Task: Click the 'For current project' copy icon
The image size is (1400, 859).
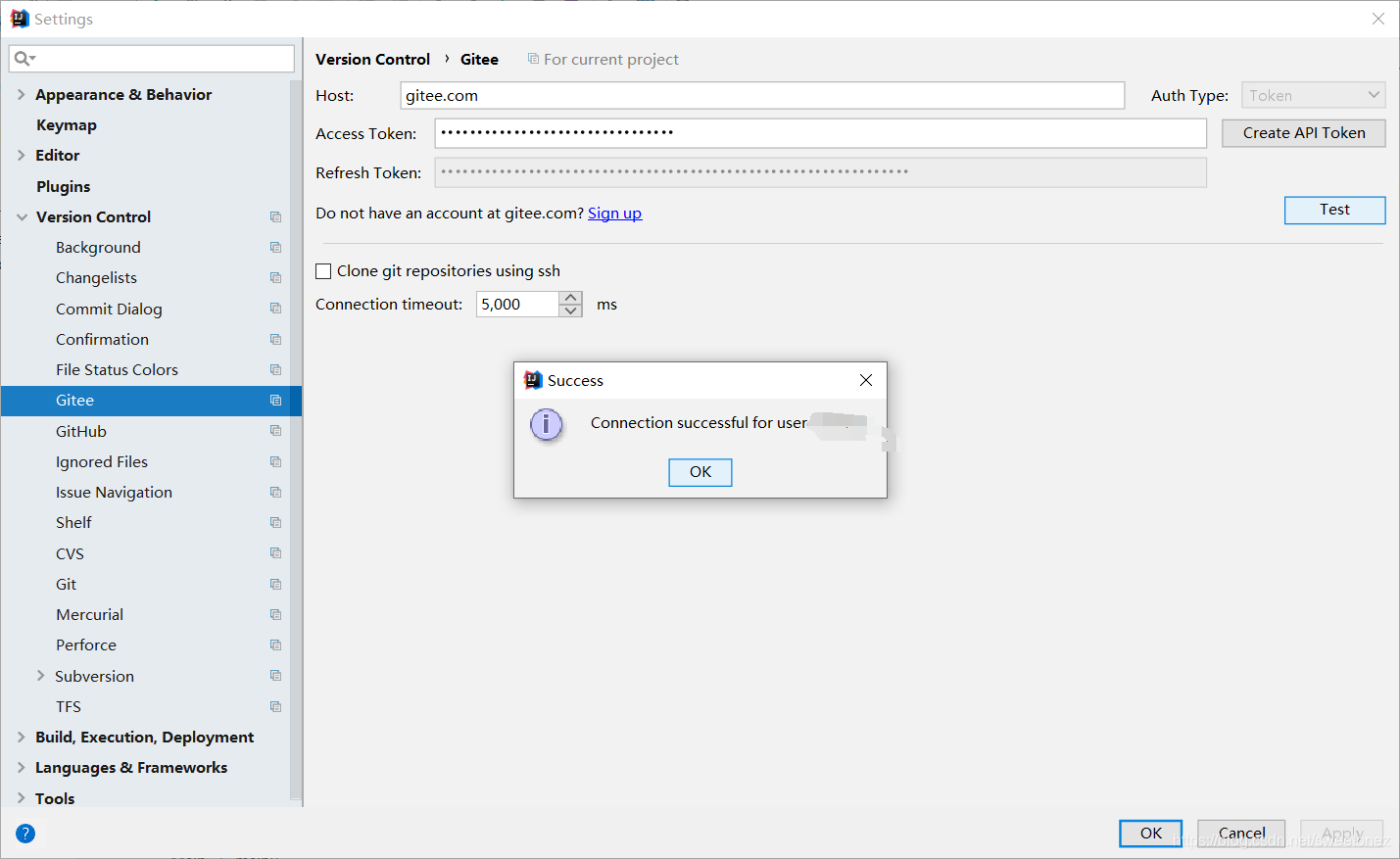Action: [x=533, y=59]
